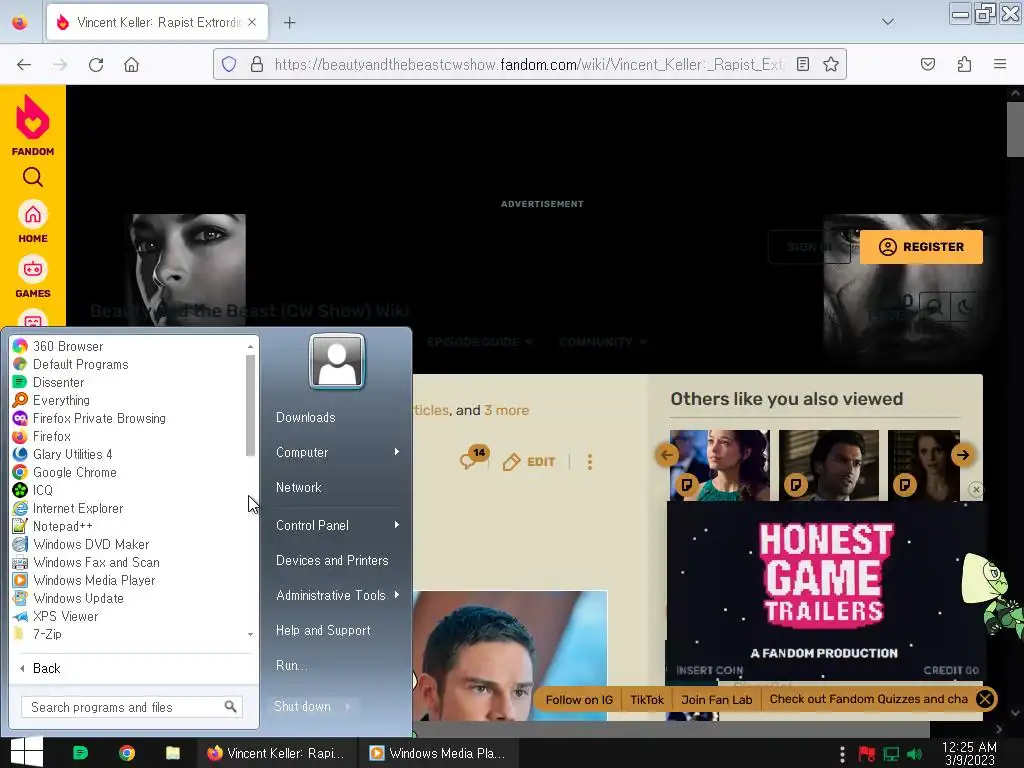Viewport: 1024px width, 768px height.
Task: Open Help and Support
Action: pos(323,630)
